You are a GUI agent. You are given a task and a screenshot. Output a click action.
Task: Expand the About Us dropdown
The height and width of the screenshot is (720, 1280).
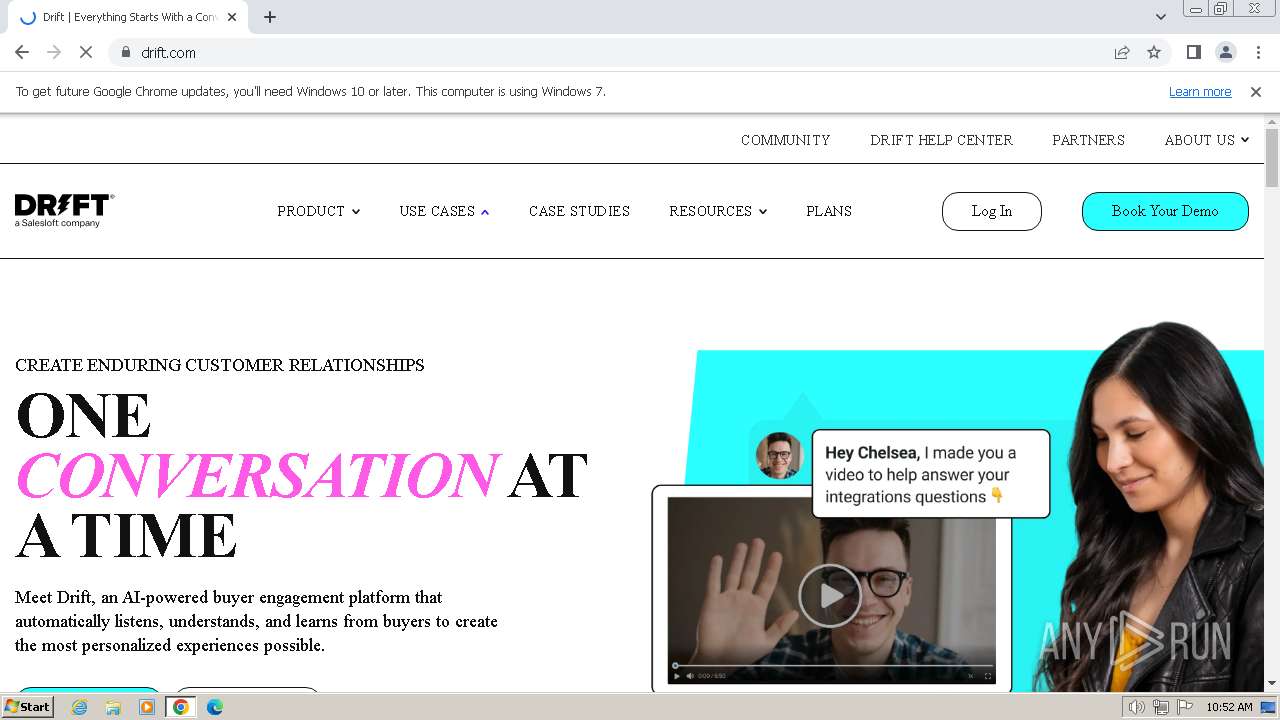(1207, 140)
